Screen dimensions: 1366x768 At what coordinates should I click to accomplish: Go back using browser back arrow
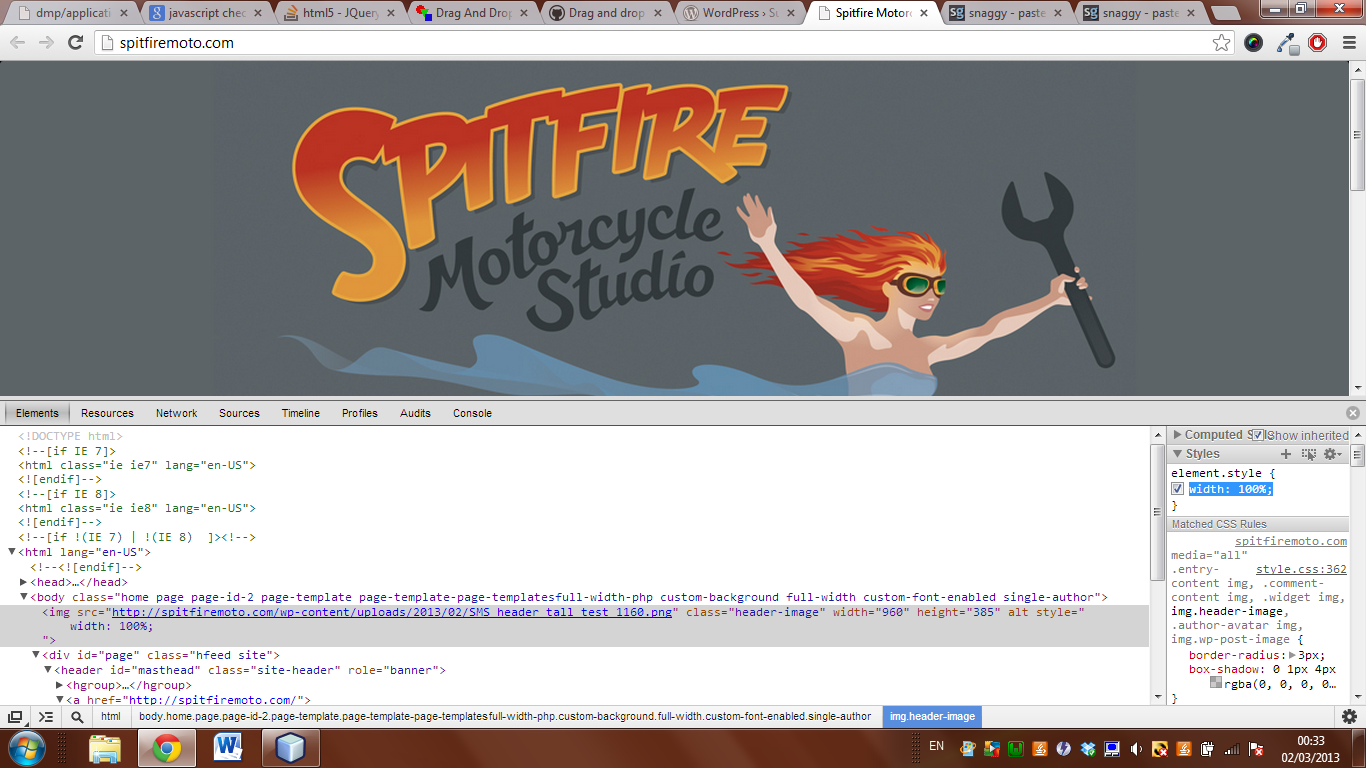click(x=17, y=43)
